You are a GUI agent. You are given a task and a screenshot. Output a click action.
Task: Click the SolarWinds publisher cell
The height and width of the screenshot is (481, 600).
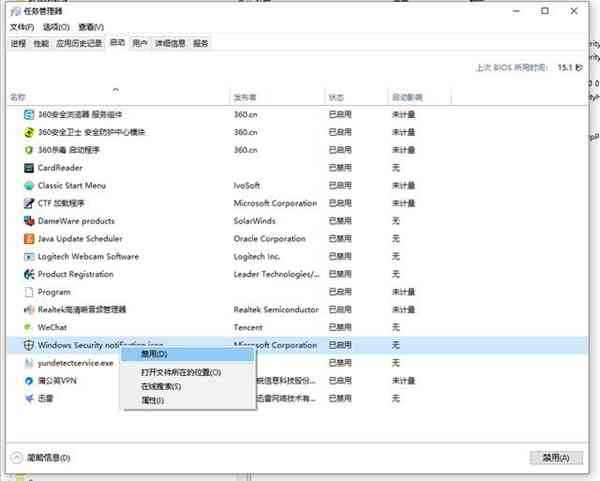(254, 221)
